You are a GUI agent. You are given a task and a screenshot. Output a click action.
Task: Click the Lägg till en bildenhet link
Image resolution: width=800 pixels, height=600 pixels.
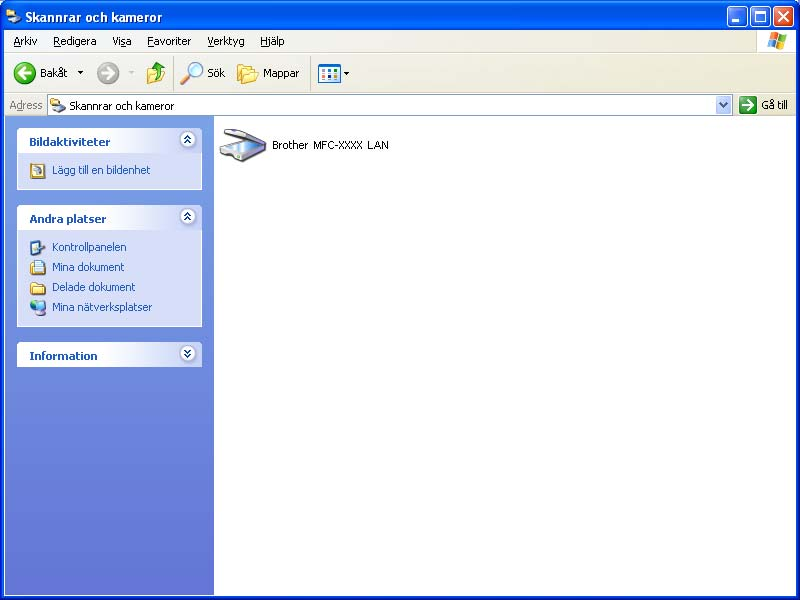pyautogui.click(x=101, y=170)
